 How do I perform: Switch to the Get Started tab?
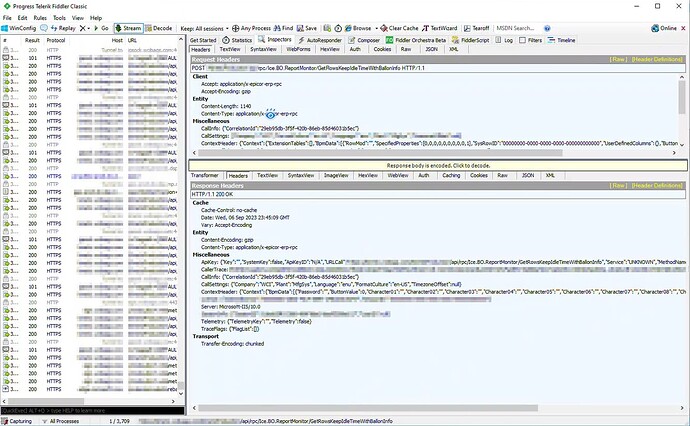pyautogui.click(x=203, y=40)
